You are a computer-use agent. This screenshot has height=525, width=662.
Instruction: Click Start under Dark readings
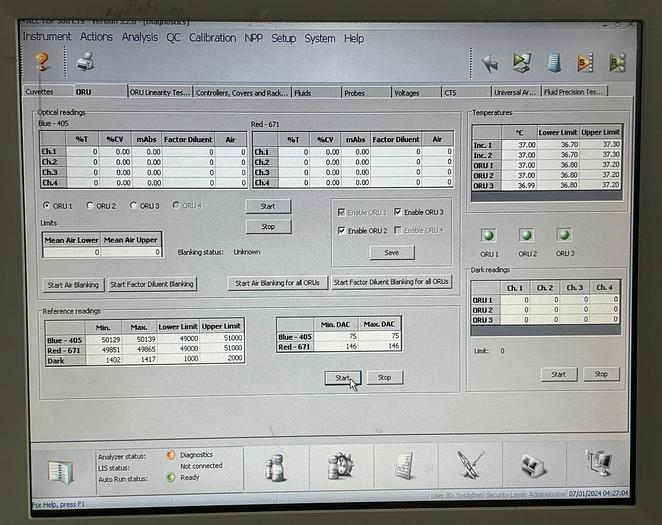(559, 374)
